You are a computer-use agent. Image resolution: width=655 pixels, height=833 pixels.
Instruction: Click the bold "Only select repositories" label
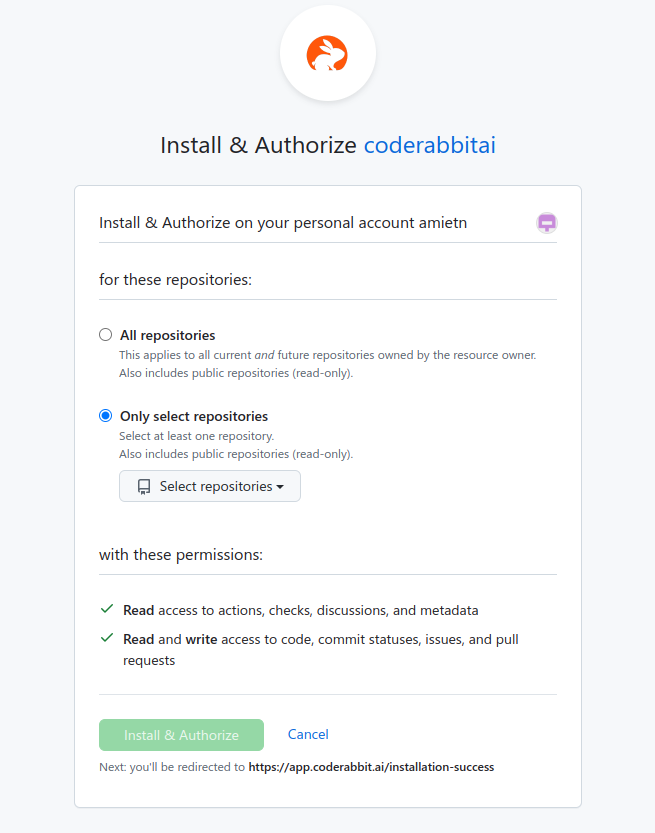[194, 416]
